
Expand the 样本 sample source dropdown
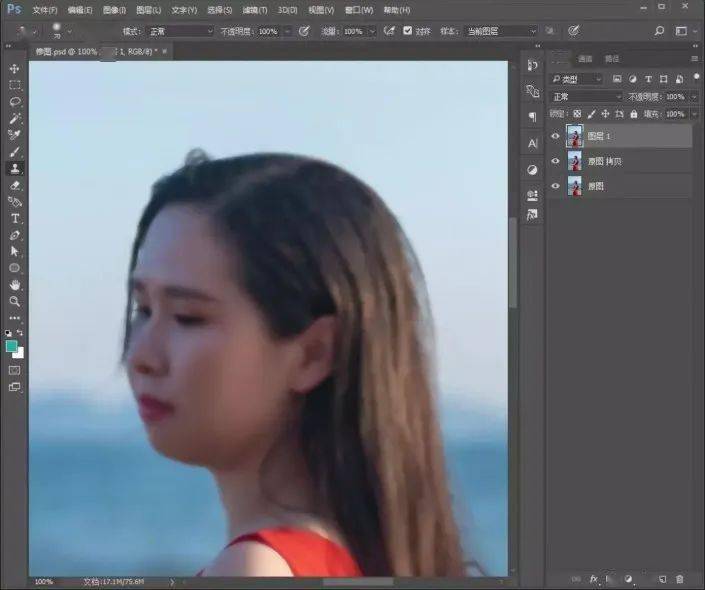click(x=501, y=31)
